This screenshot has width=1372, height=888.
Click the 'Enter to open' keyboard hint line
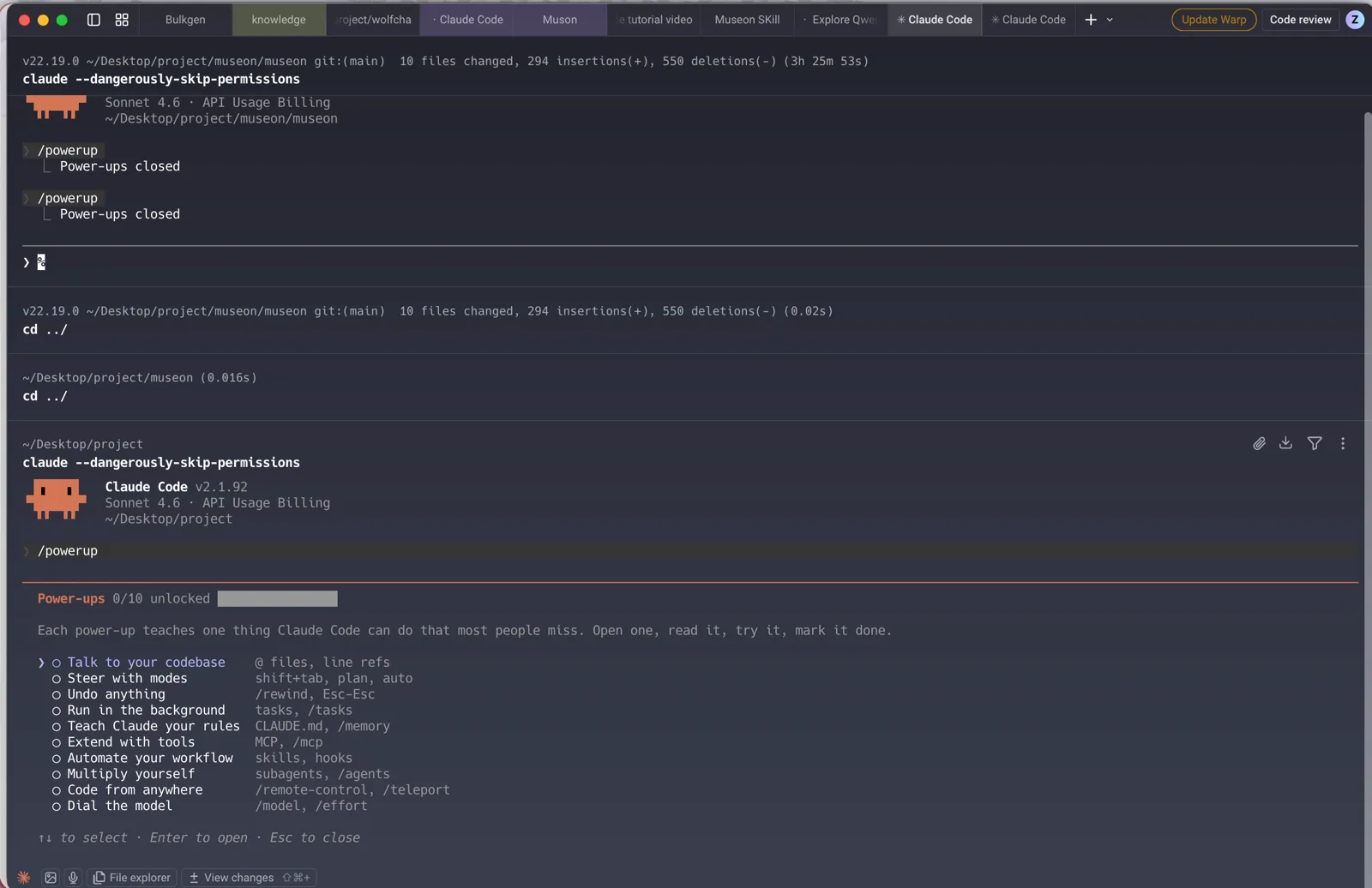pyautogui.click(x=199, y=837)
